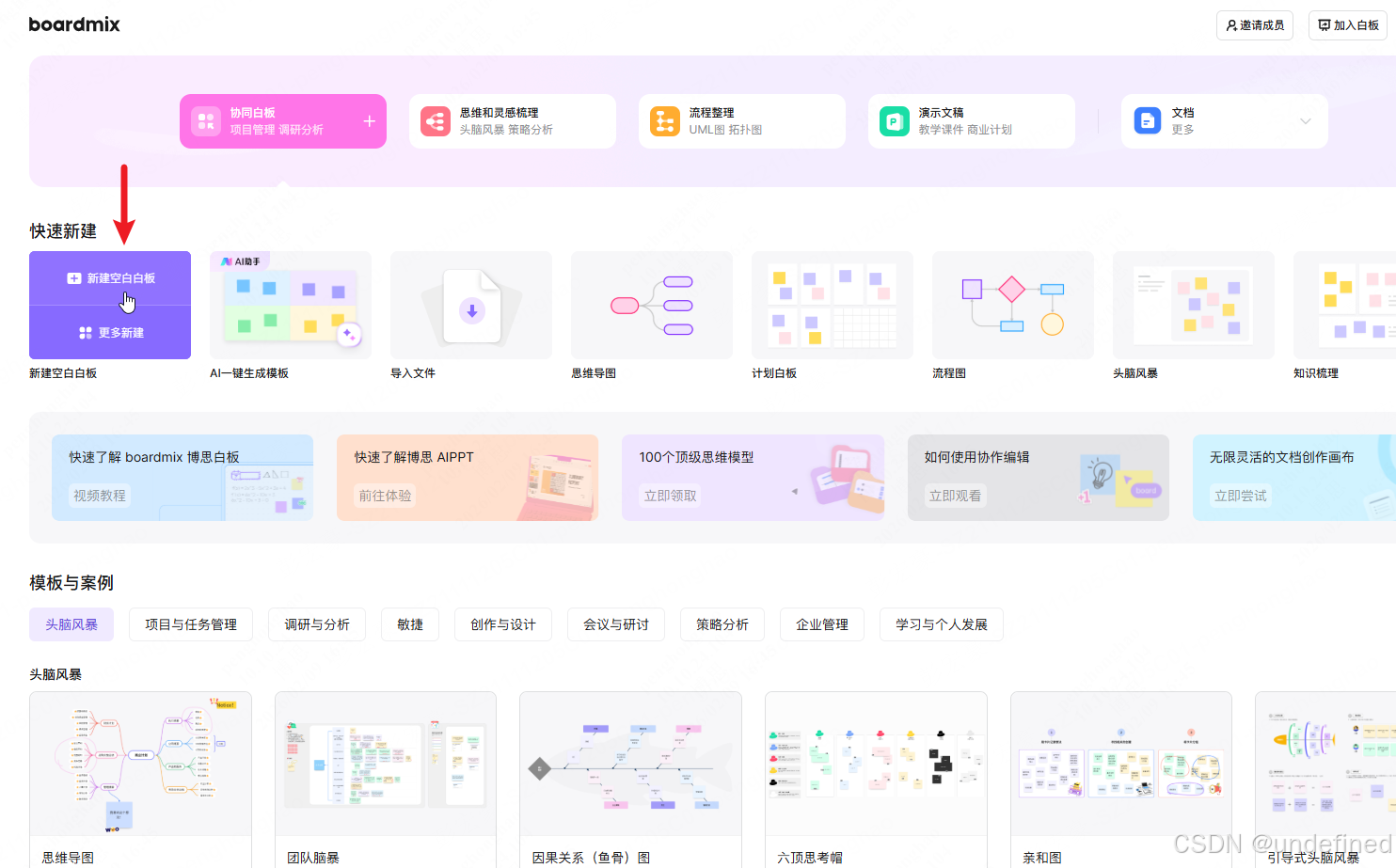Click the blue document icon
1396x868 pixels.
click(x=1148, y=121)
